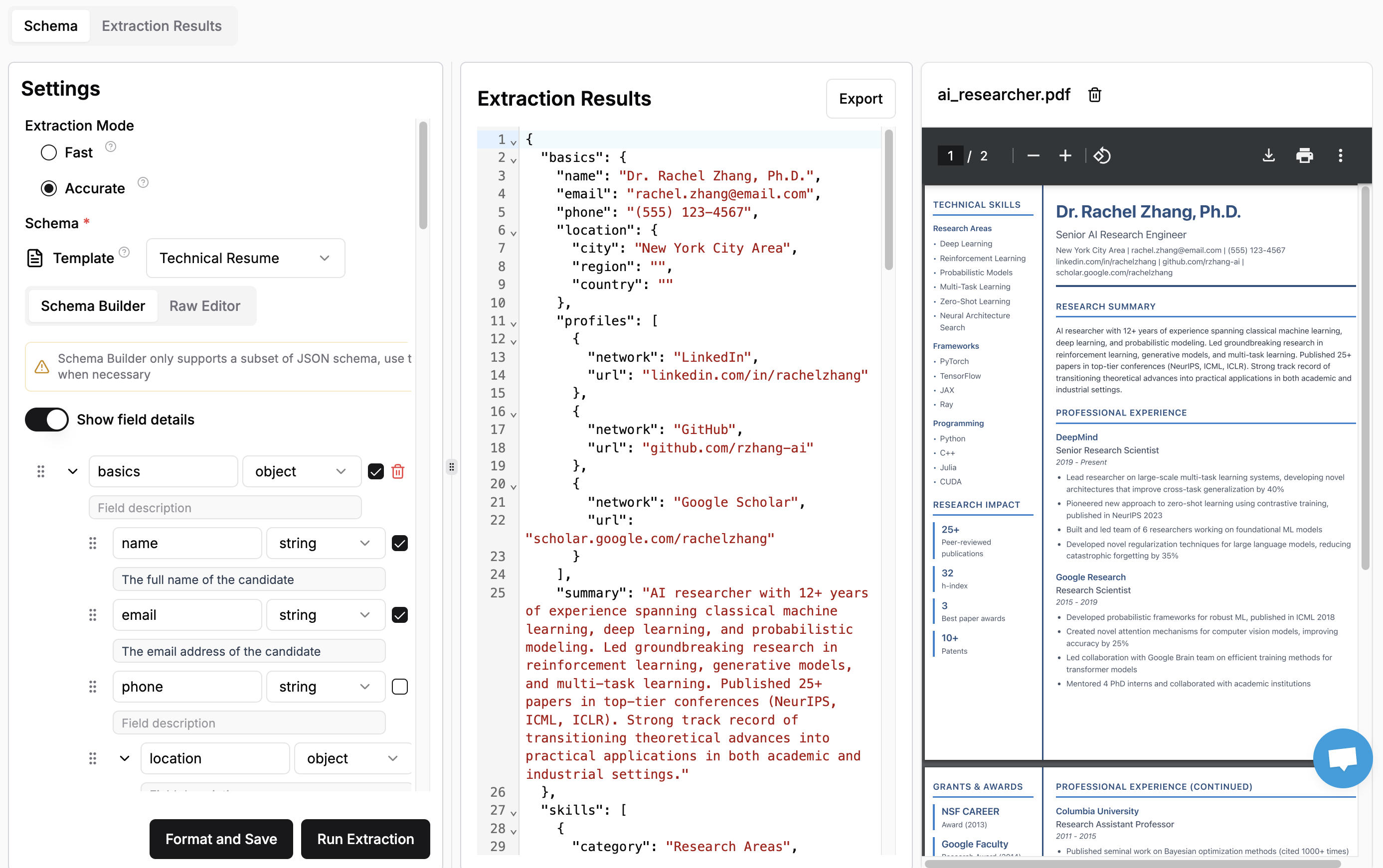Rotate the PDF page

pyautogui.click(x=1102, y=155)
